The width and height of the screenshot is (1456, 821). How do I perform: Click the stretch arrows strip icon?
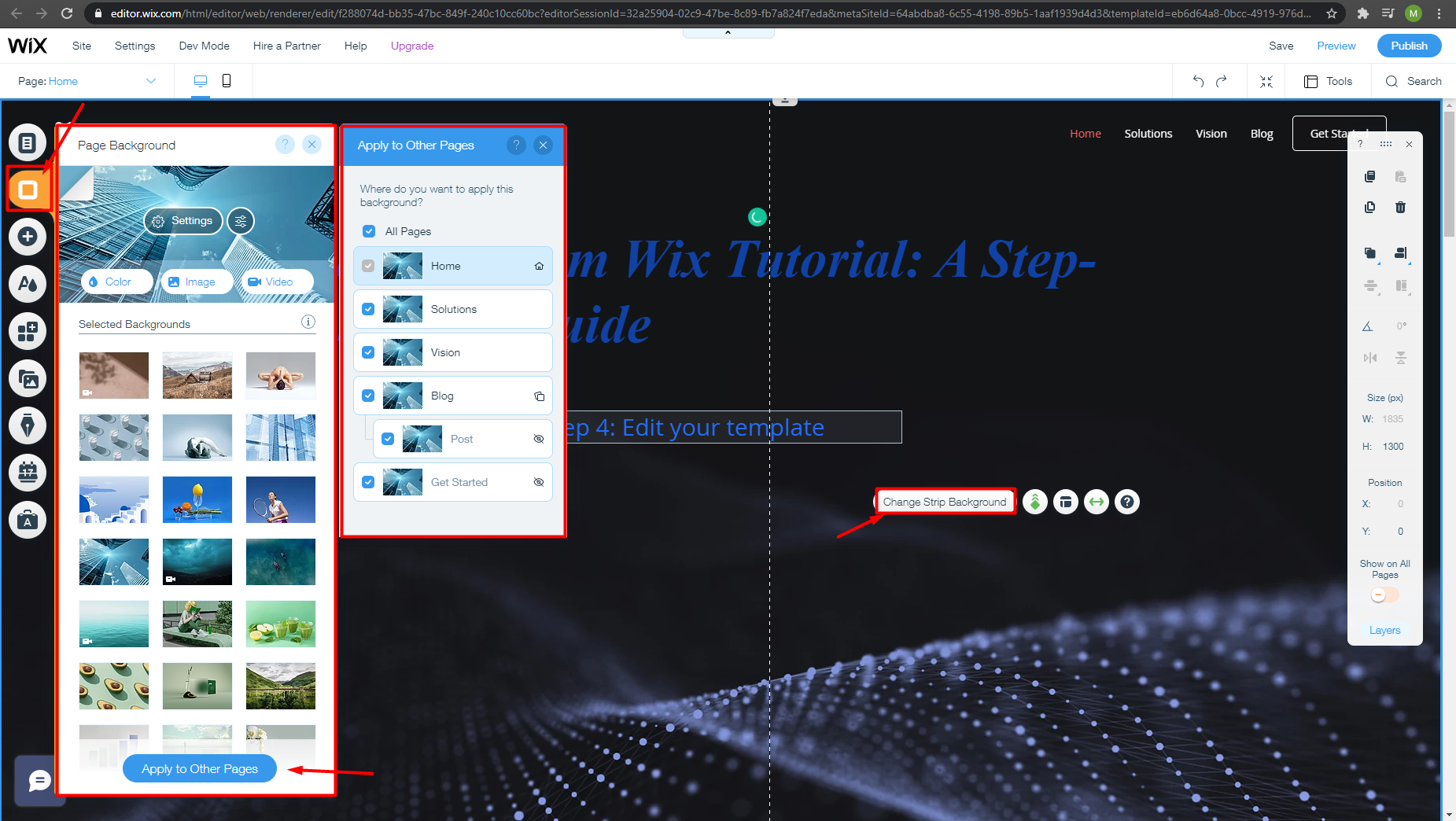click(1097, 502)
